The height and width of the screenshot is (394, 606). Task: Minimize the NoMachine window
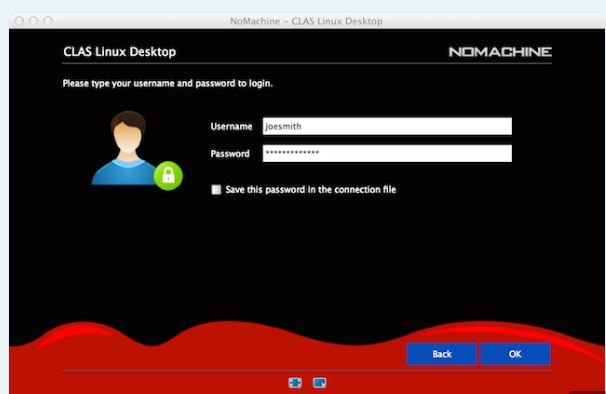pos(34,20)
